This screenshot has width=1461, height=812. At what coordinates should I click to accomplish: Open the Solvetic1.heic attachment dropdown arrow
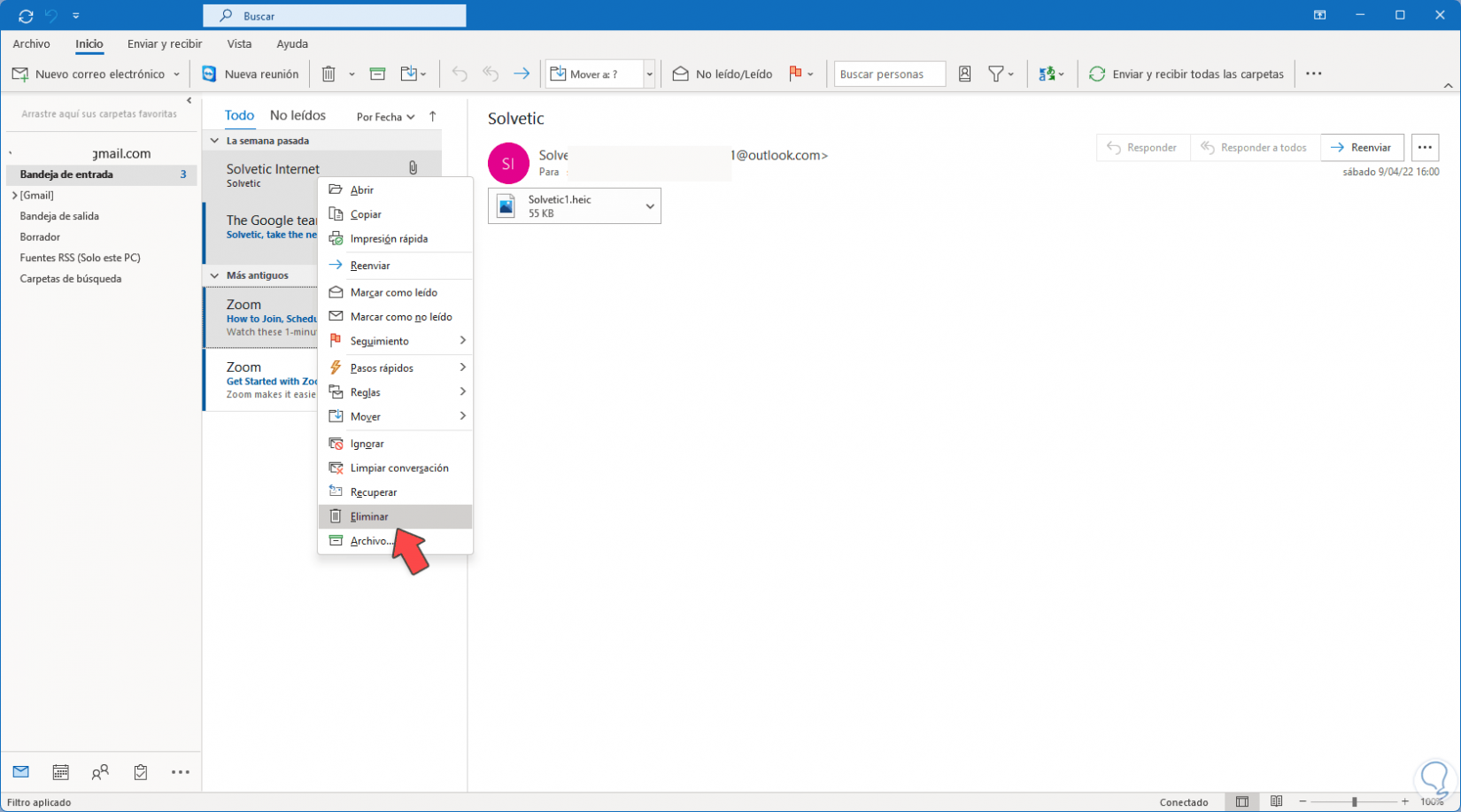tap(650, 206)
